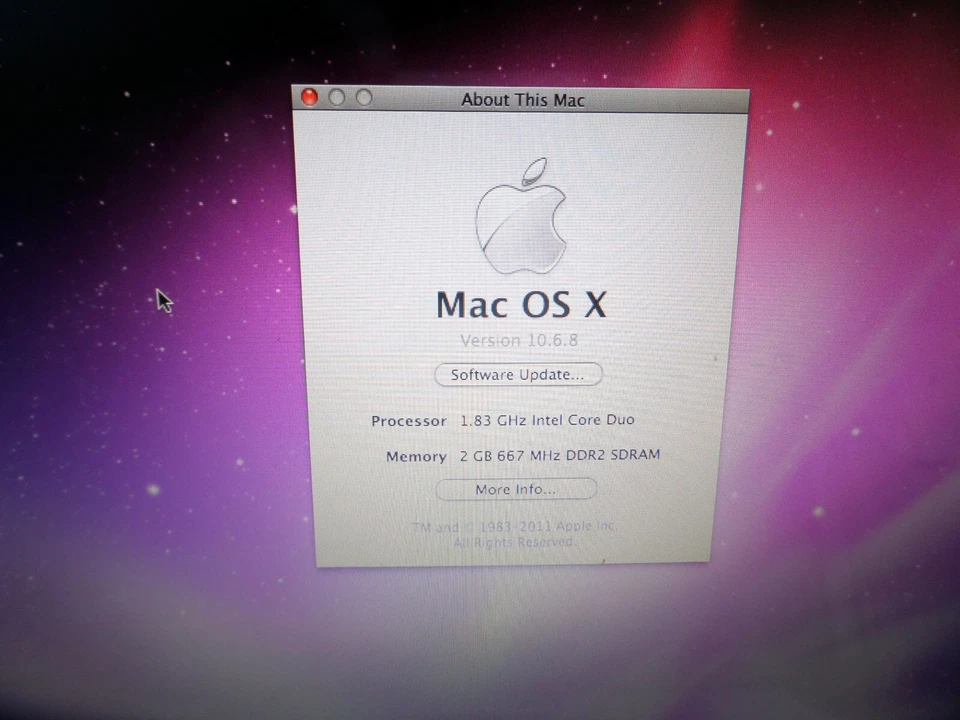Select the "2 GB 667 MHz DDR2 SDRAM" text
960x720 pixels.
coord(559,454)
